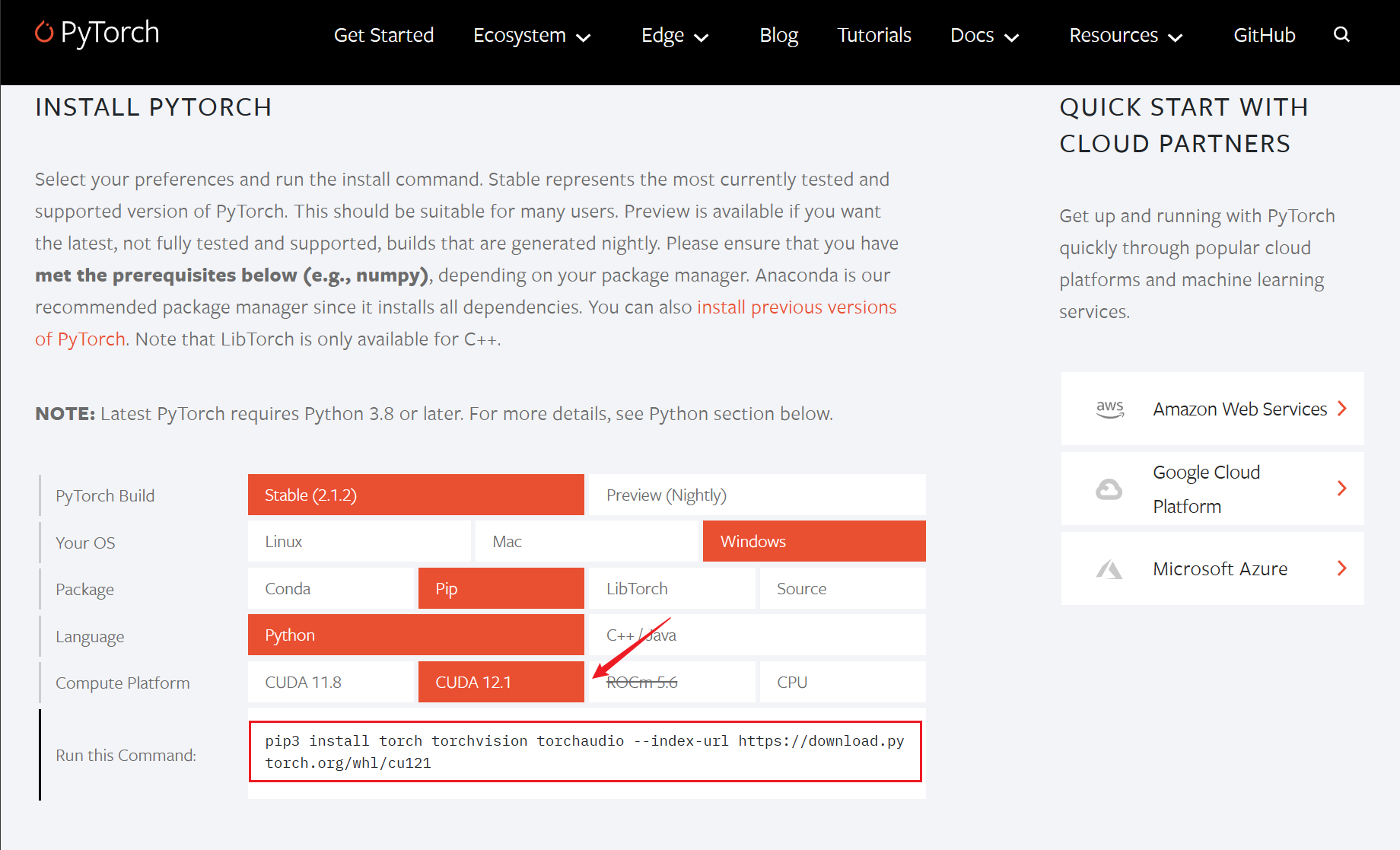Expand the Ecosystem dropdown menu
Viewport: 1400px width, 850px height.
531,36
